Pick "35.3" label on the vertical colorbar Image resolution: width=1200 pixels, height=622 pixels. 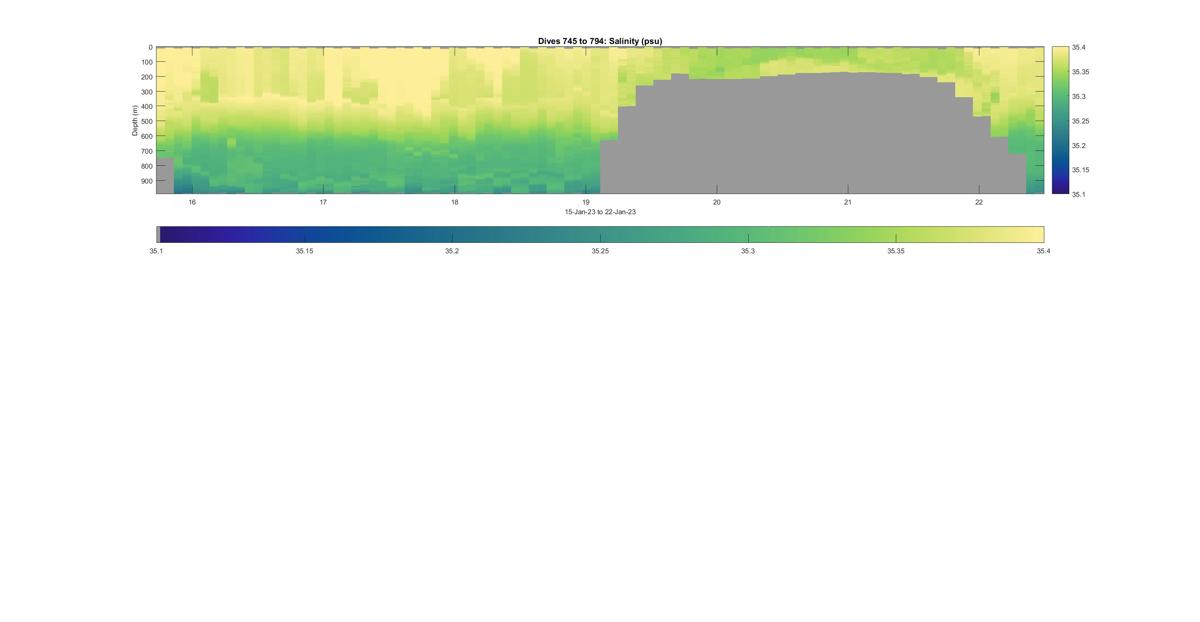[1078, 96]
